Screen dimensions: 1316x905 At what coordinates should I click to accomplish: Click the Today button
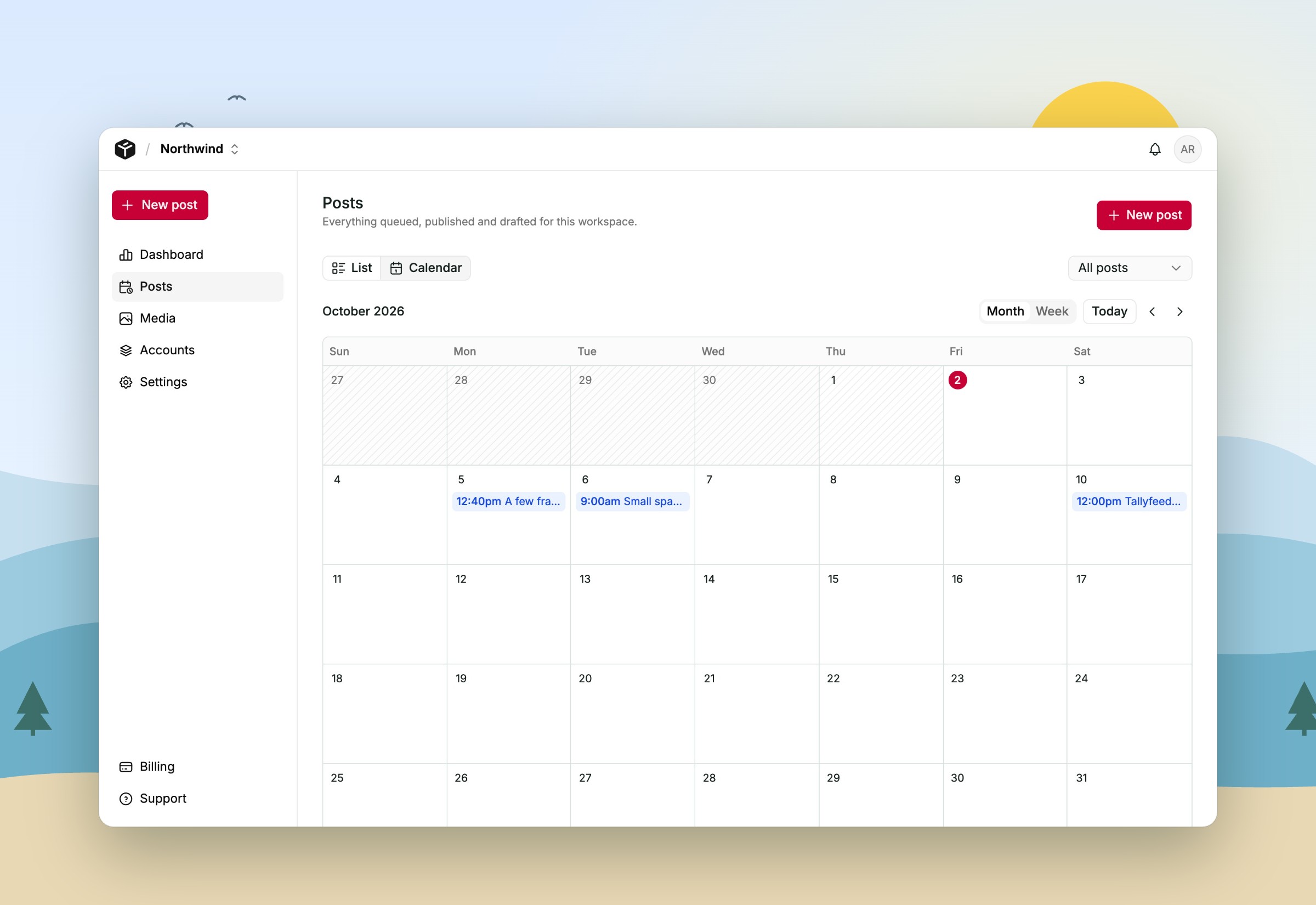coord(1109,312)
